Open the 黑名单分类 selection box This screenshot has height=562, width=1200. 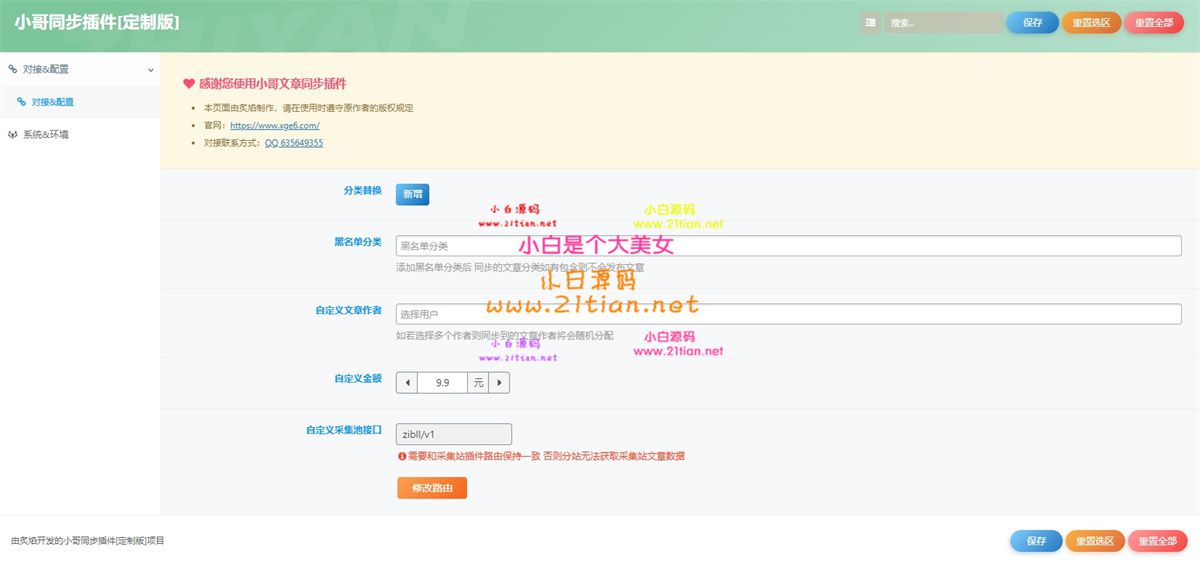pyautogui.click(x=788, y=246)
